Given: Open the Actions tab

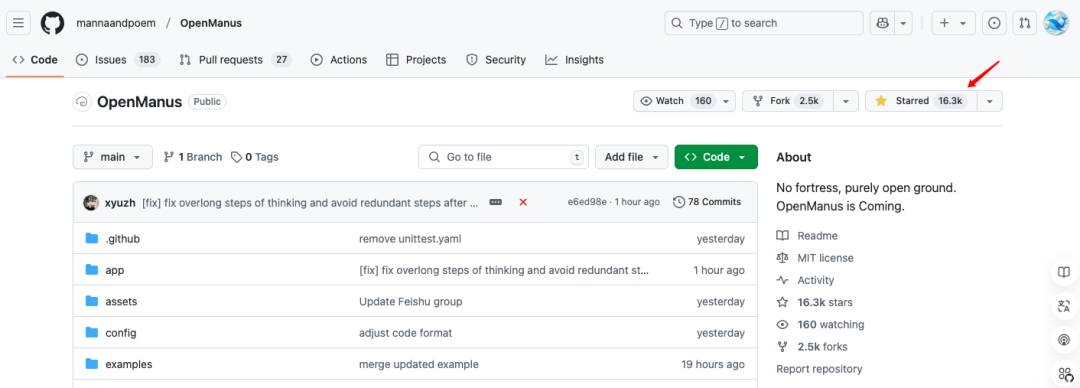Looking at the screenshot, I should (339, 60).
